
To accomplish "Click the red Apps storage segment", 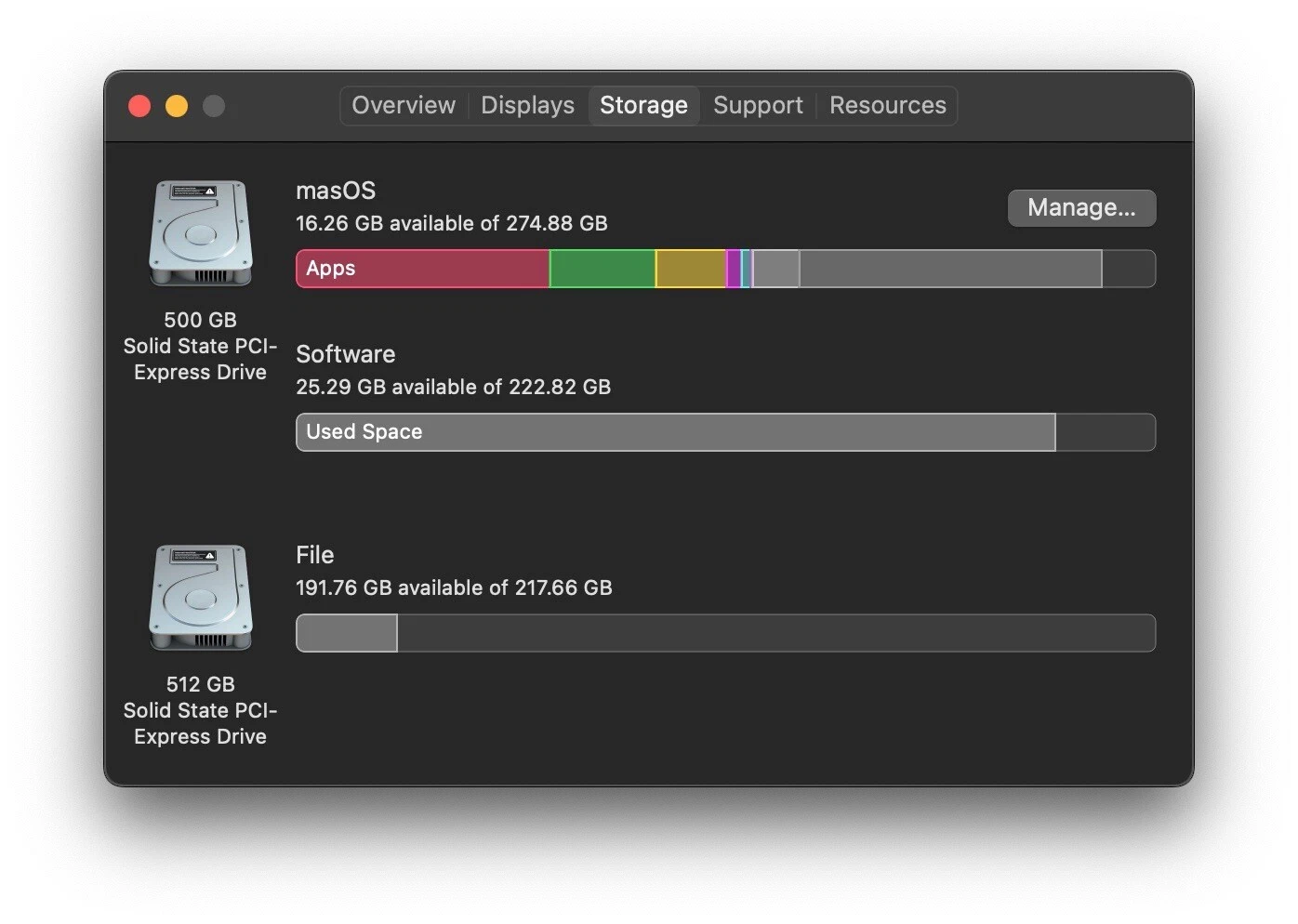I will point(423,269).
